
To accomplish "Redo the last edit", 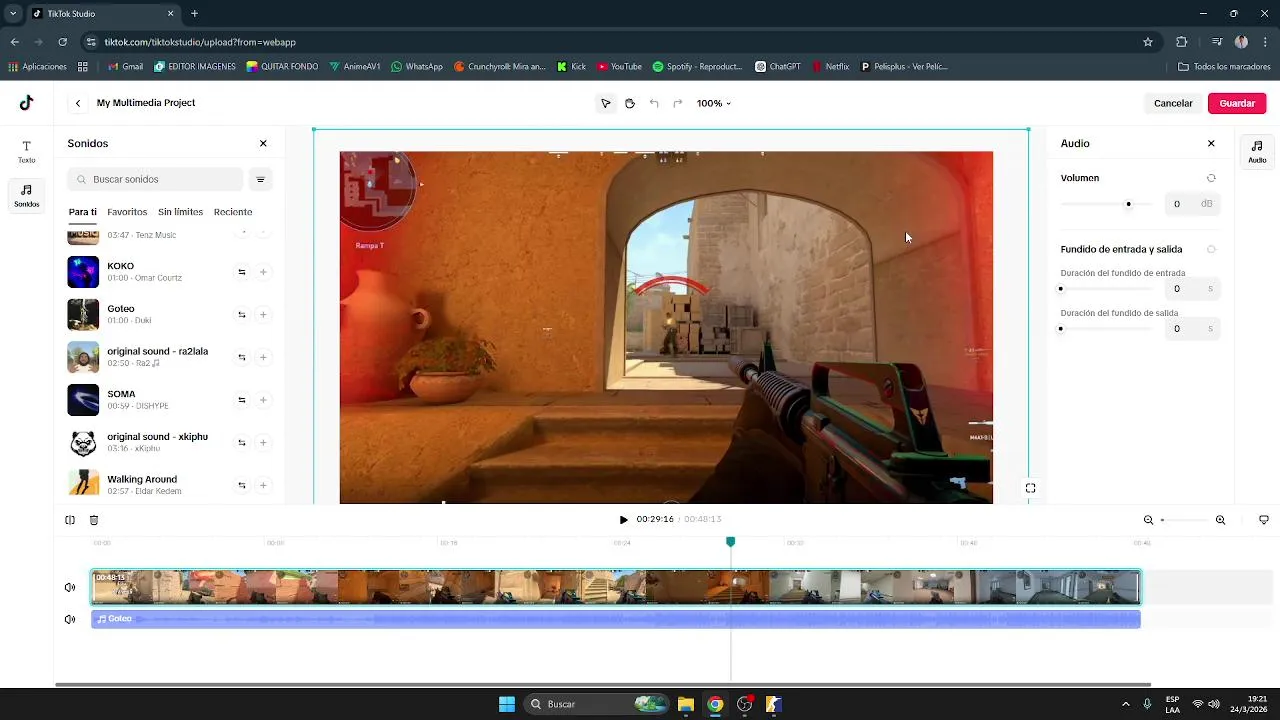I will (677, 103).
